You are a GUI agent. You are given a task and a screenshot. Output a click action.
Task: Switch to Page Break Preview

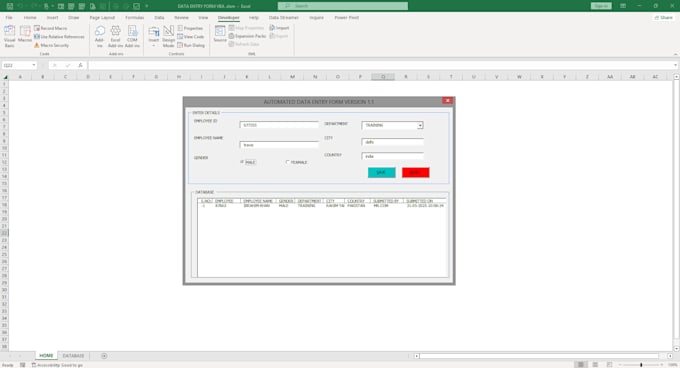pos(609,365)
